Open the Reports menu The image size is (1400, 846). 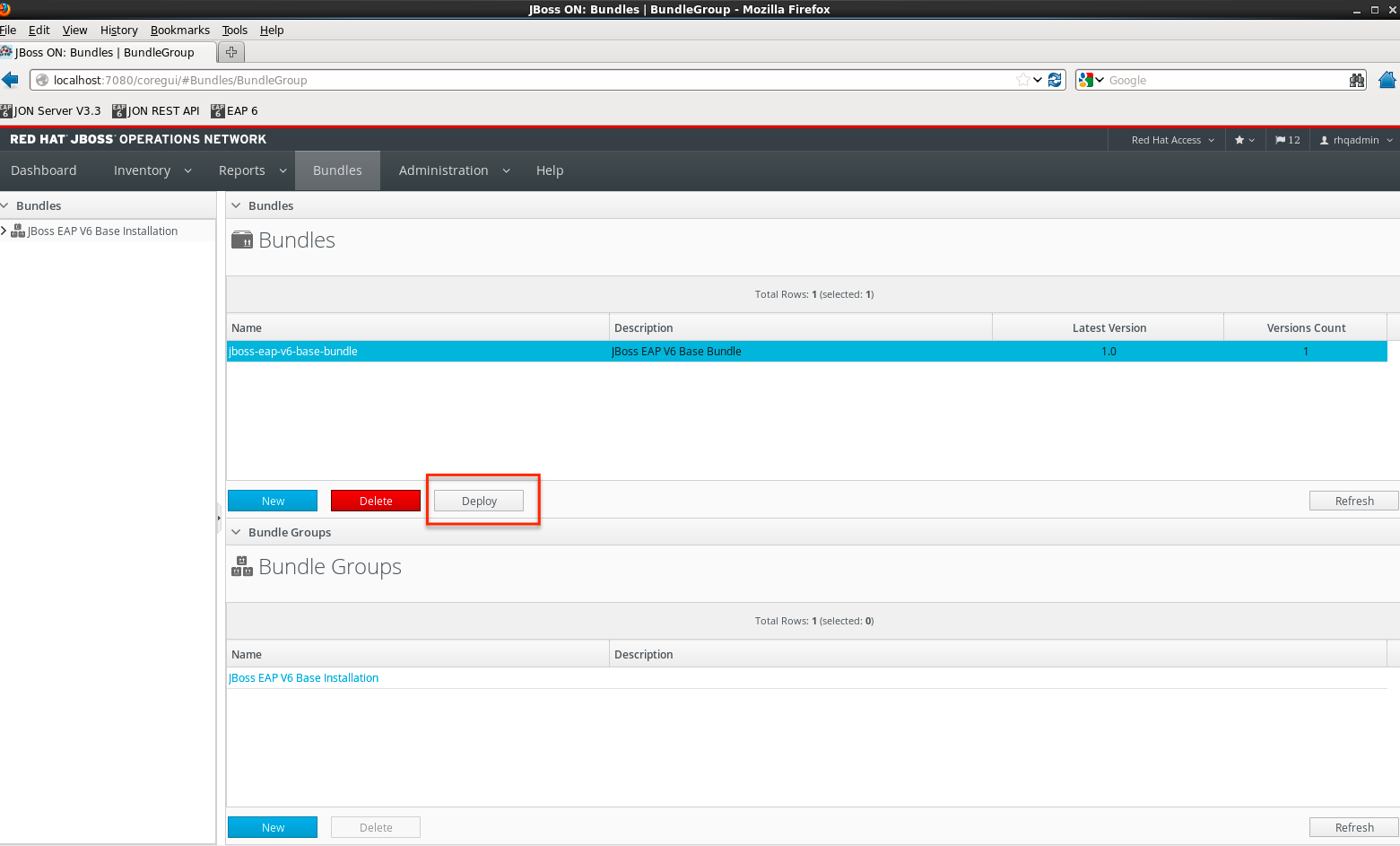pos(252,170)
